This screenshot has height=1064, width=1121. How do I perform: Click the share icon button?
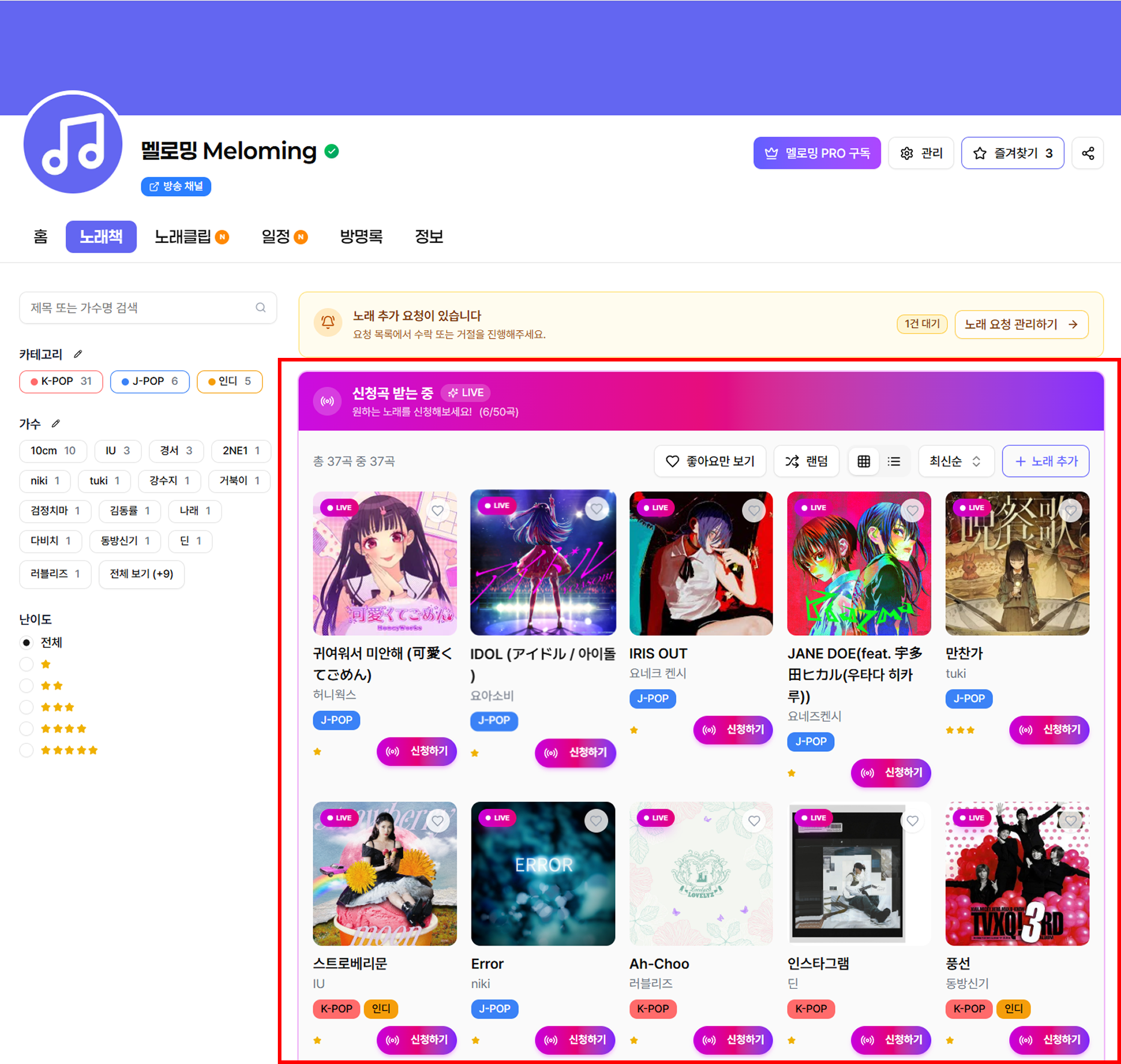pyautogui.click(x=1088, y=153)
